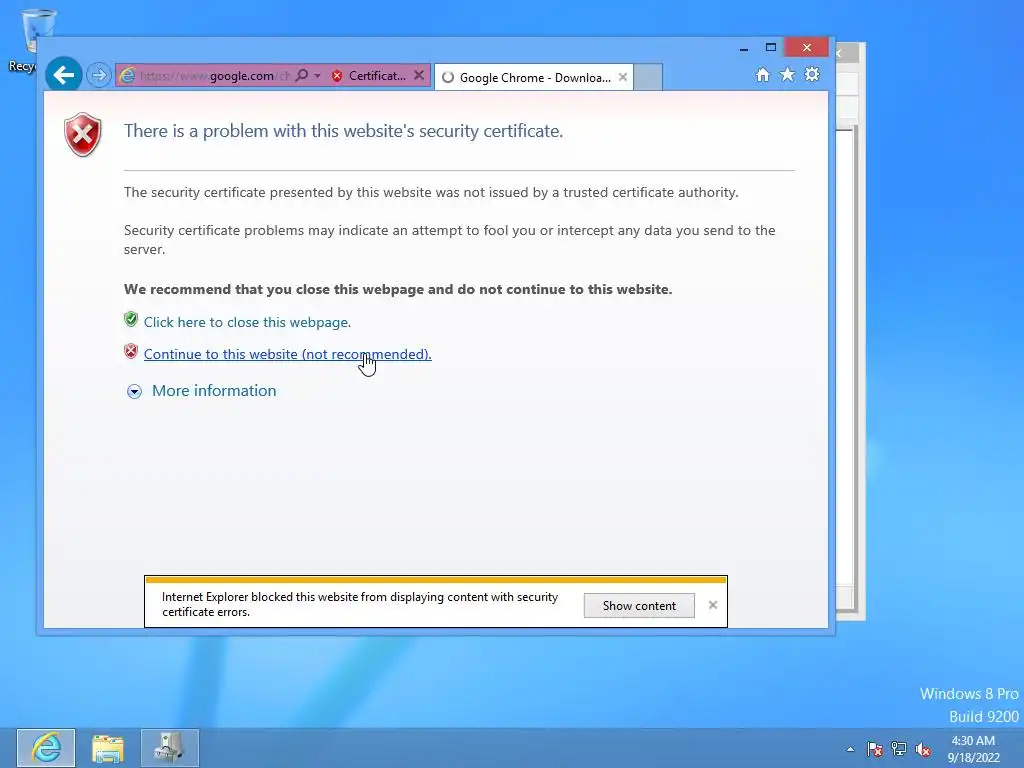The image size is (1024, 768).
Task: Click the green shield next to close webpage
Action: click(131, 319)
